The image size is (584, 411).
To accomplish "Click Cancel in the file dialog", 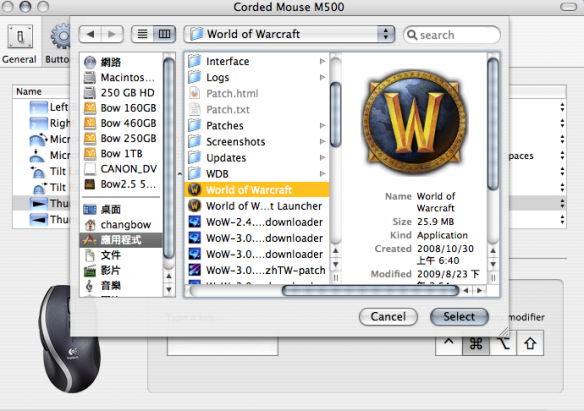I will (388, 316).
